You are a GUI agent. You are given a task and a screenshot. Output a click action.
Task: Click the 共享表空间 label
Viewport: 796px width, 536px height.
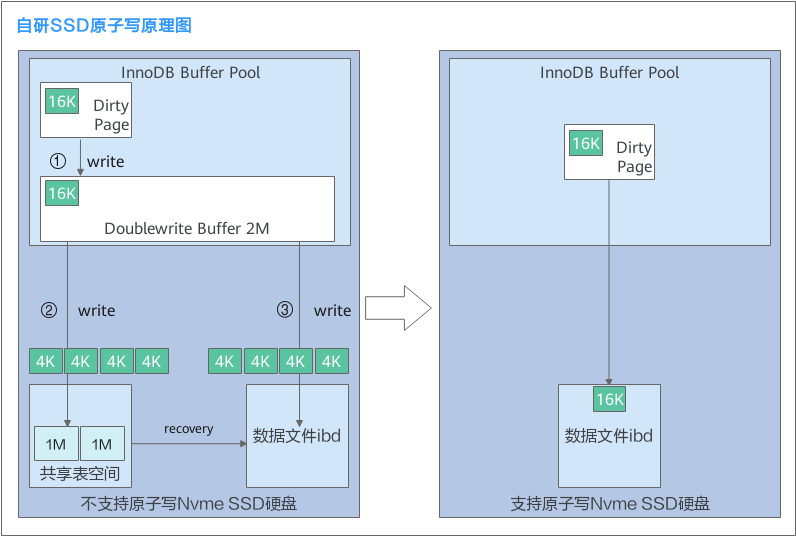pos(80,474)
